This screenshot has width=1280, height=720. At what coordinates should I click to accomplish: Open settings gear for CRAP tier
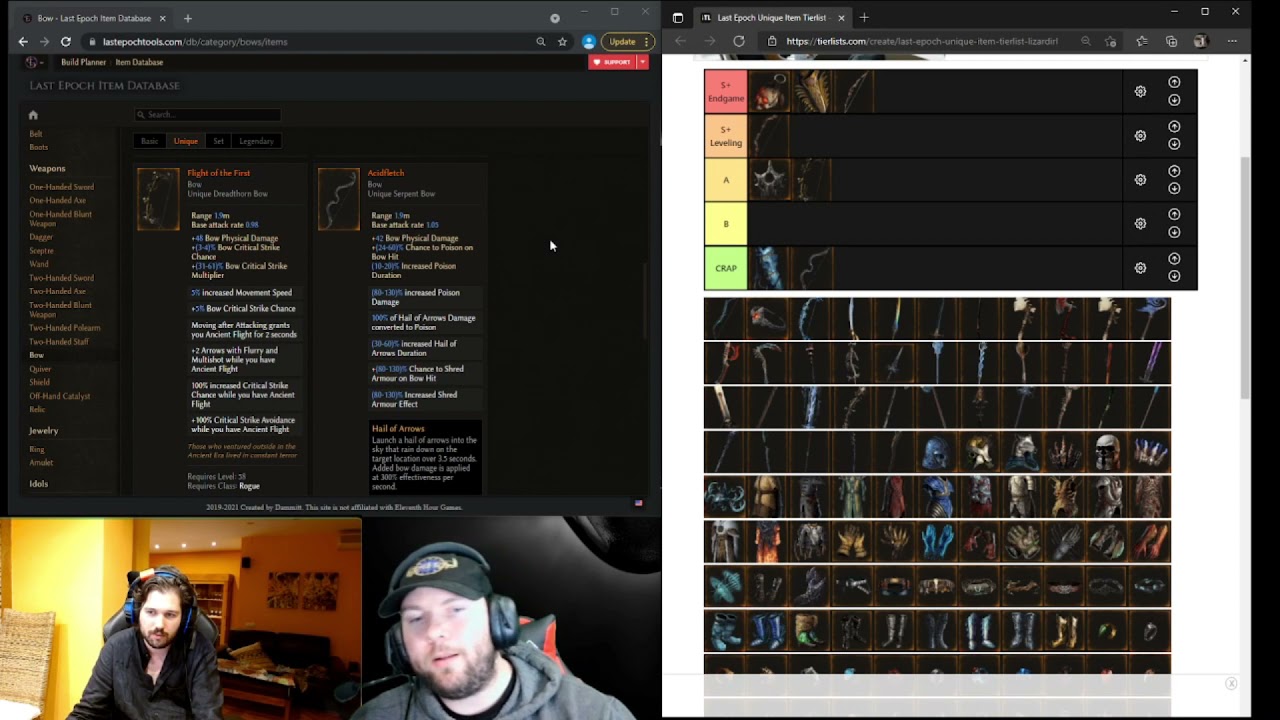(x=1140, y=268)
